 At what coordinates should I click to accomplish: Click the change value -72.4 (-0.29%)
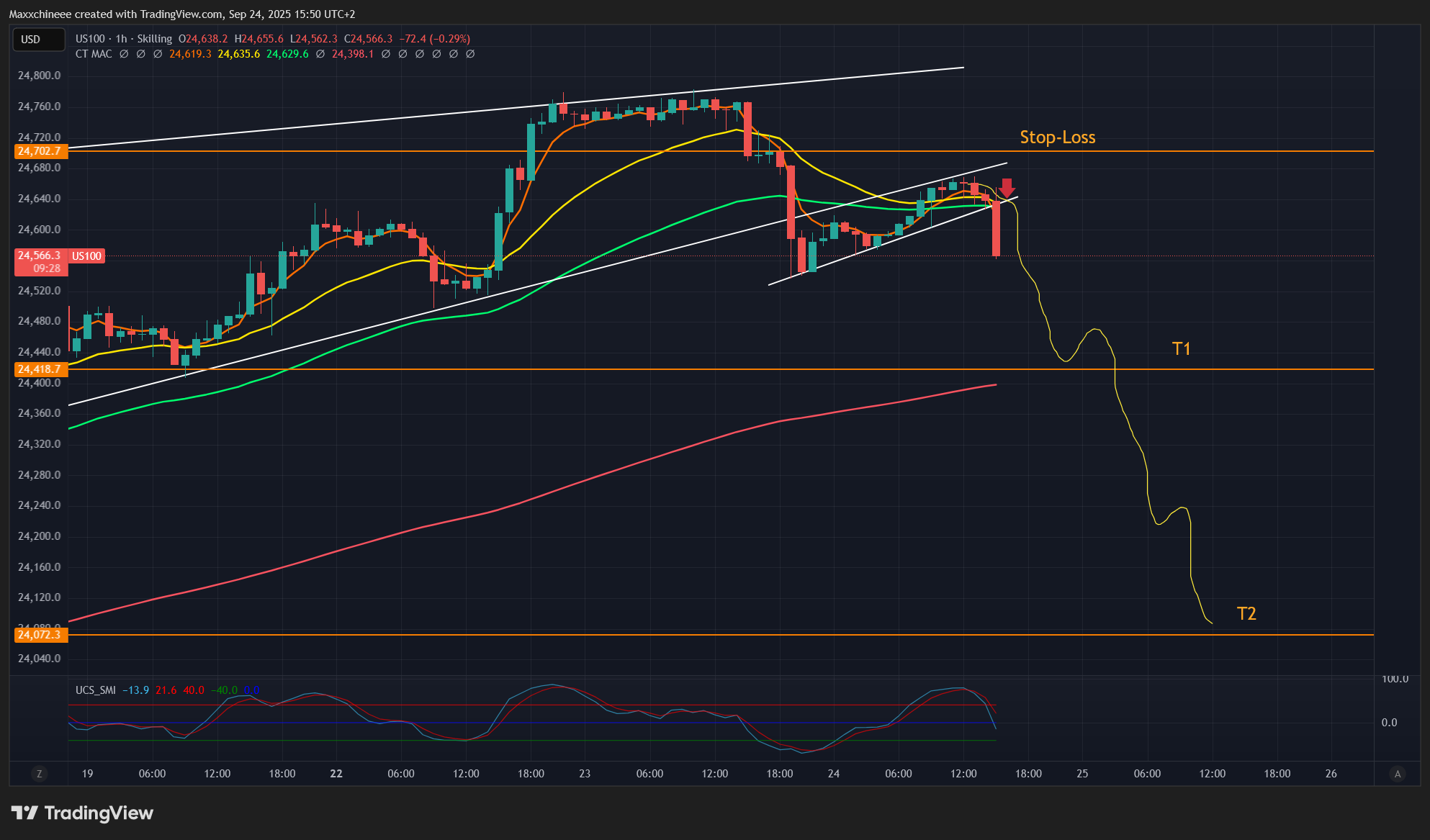click(435, 39)
